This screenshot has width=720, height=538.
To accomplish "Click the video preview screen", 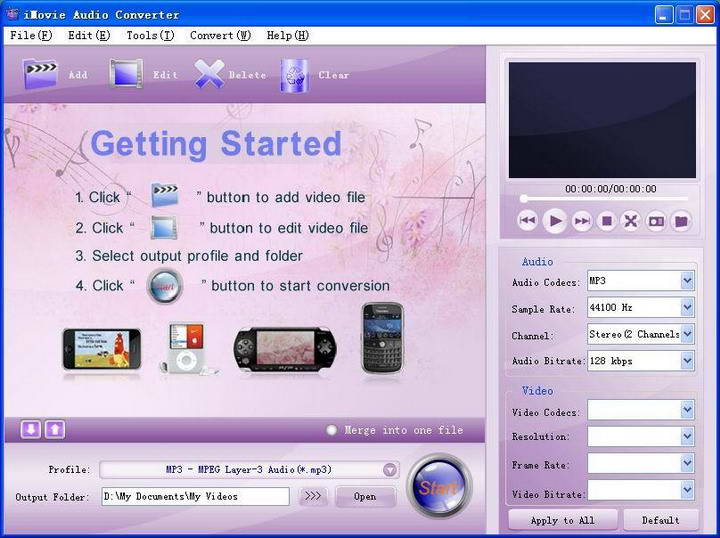I will click(602, 120).
